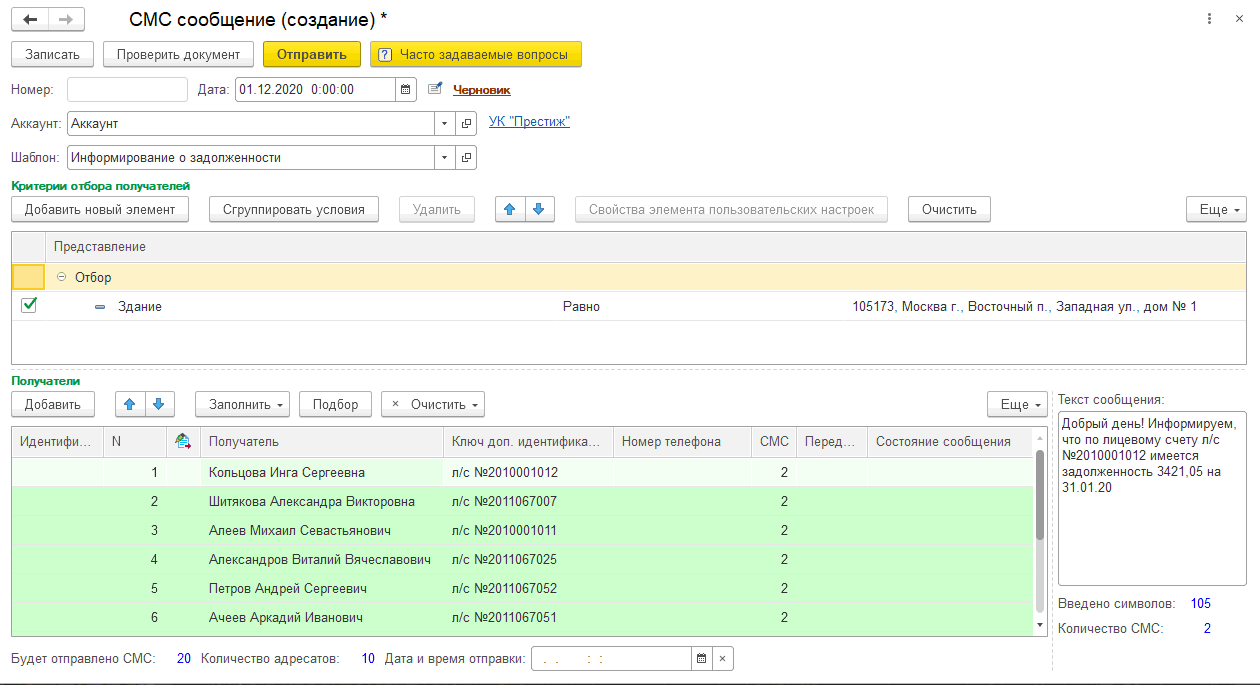Open the Еще menu for recipients

pyautogui.click(x=1017, y=404)
